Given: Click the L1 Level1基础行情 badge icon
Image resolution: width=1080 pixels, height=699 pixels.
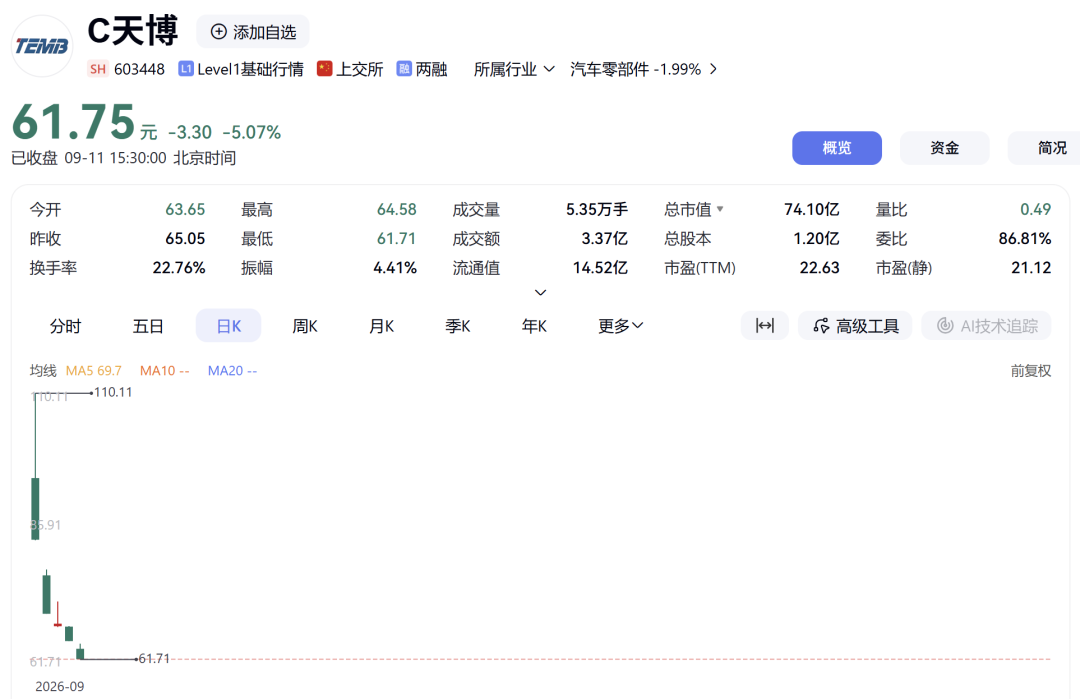Looking at the screenshot, I should click(185, 68).
